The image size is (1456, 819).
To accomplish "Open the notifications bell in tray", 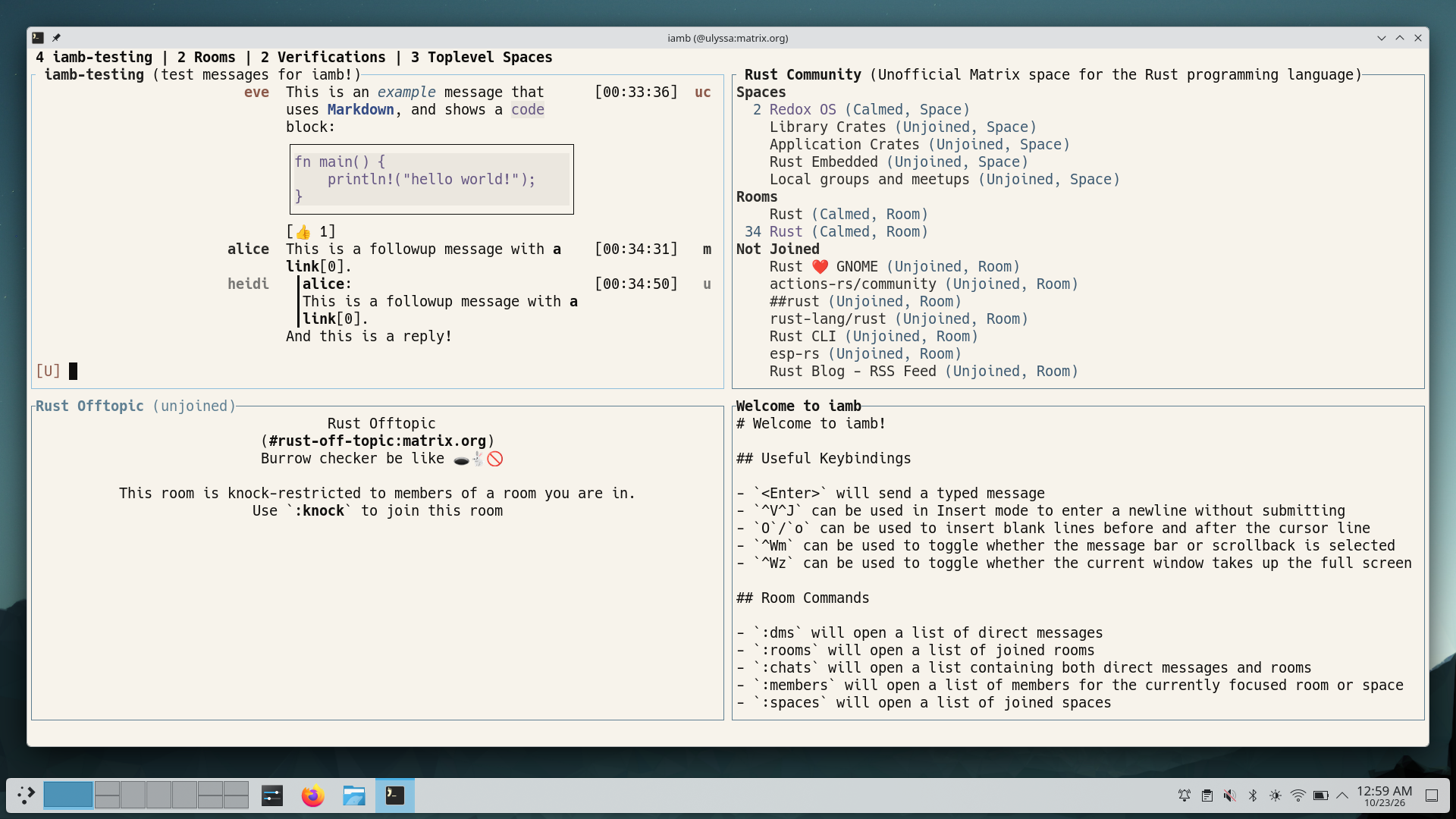I will pyautogui.click(x=1184, y=795).
